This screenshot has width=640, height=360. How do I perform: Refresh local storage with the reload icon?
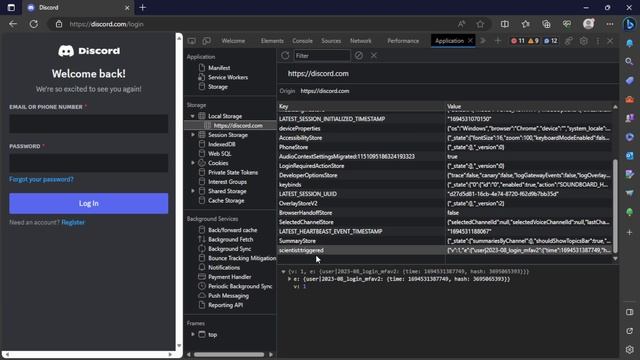(285, 56)
